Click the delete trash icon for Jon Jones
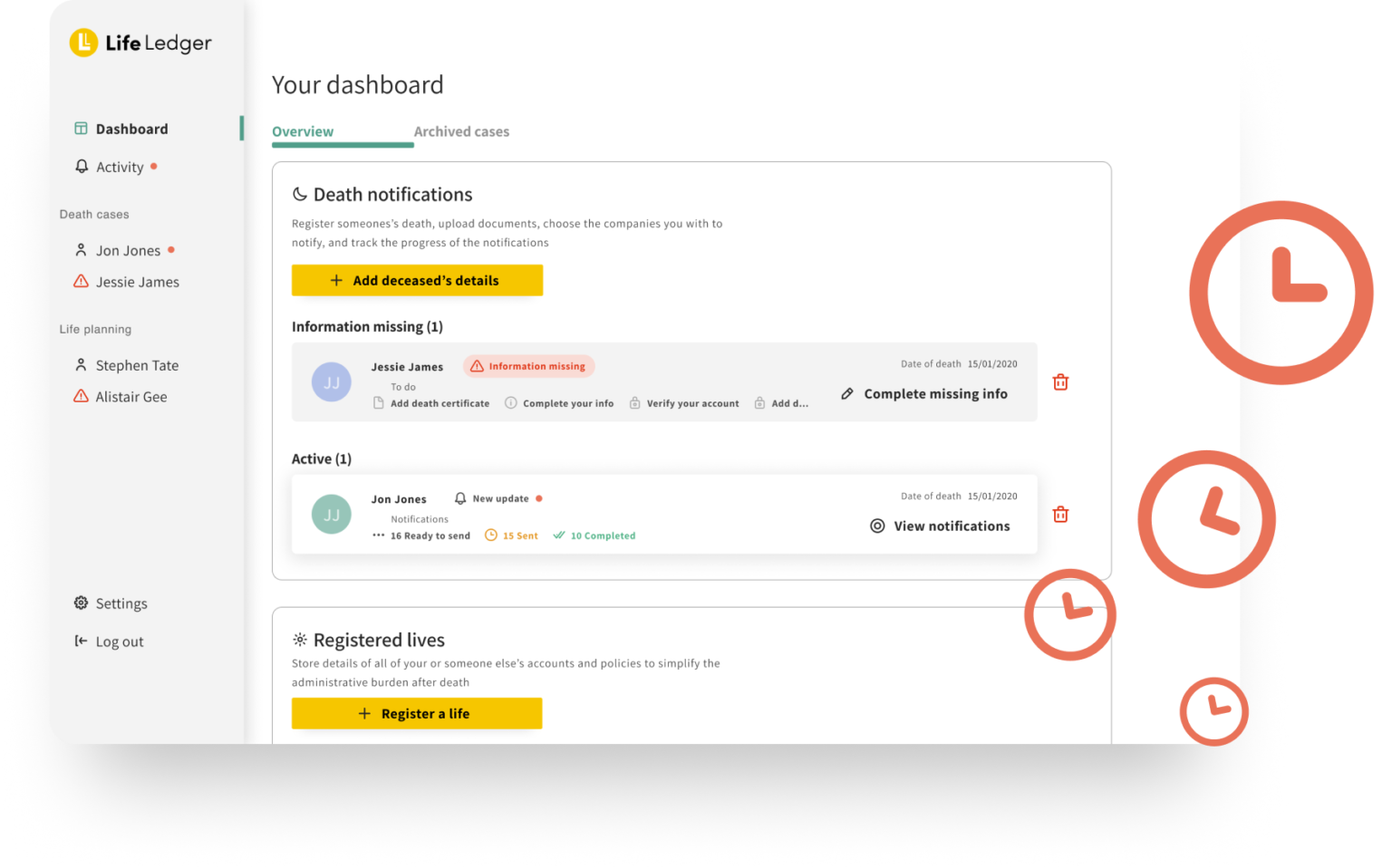This screenshot has width=1392, height=868. pos(1060,514)
